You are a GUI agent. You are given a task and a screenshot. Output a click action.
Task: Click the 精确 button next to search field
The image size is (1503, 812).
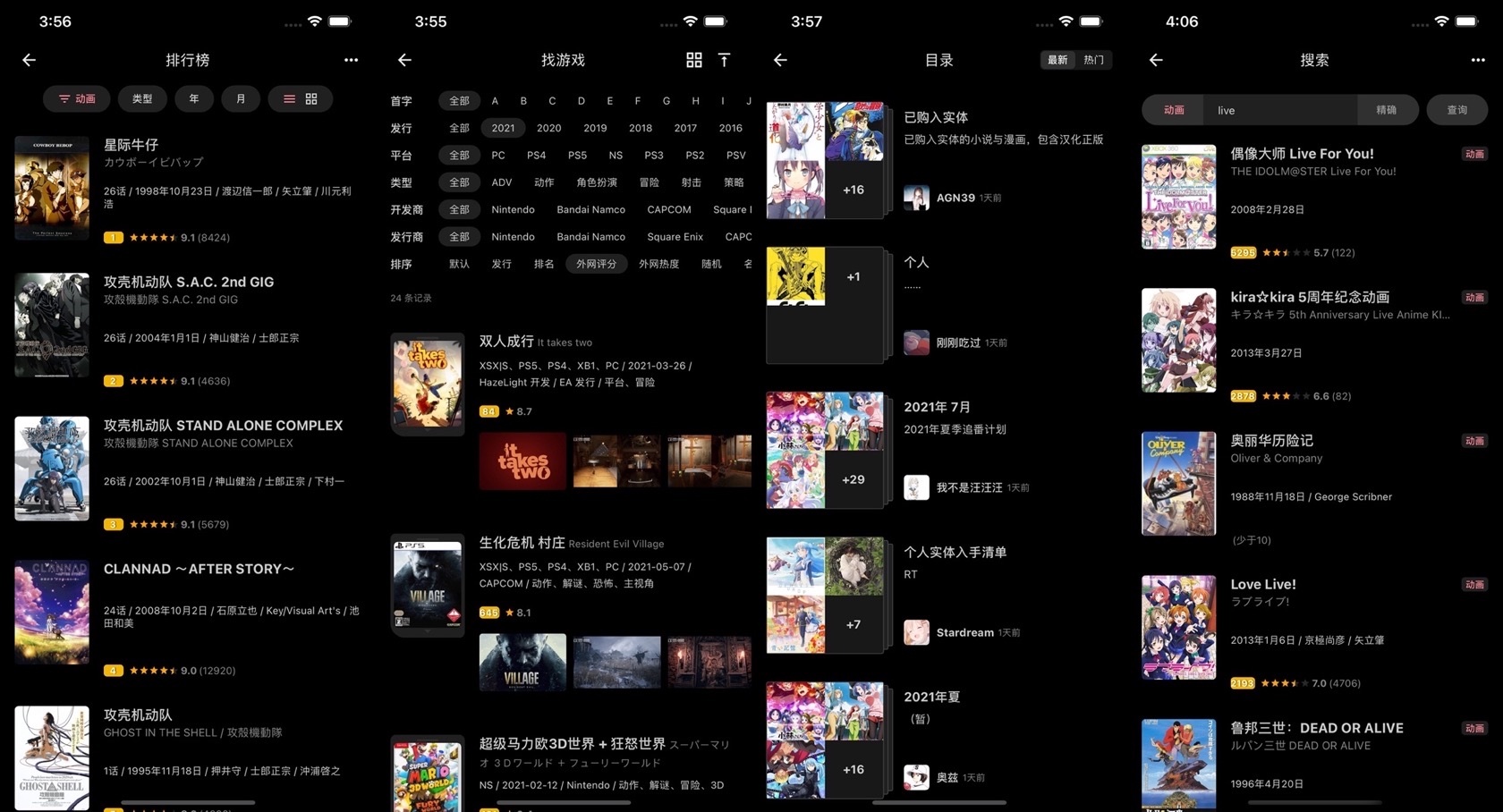(1388, 109)
